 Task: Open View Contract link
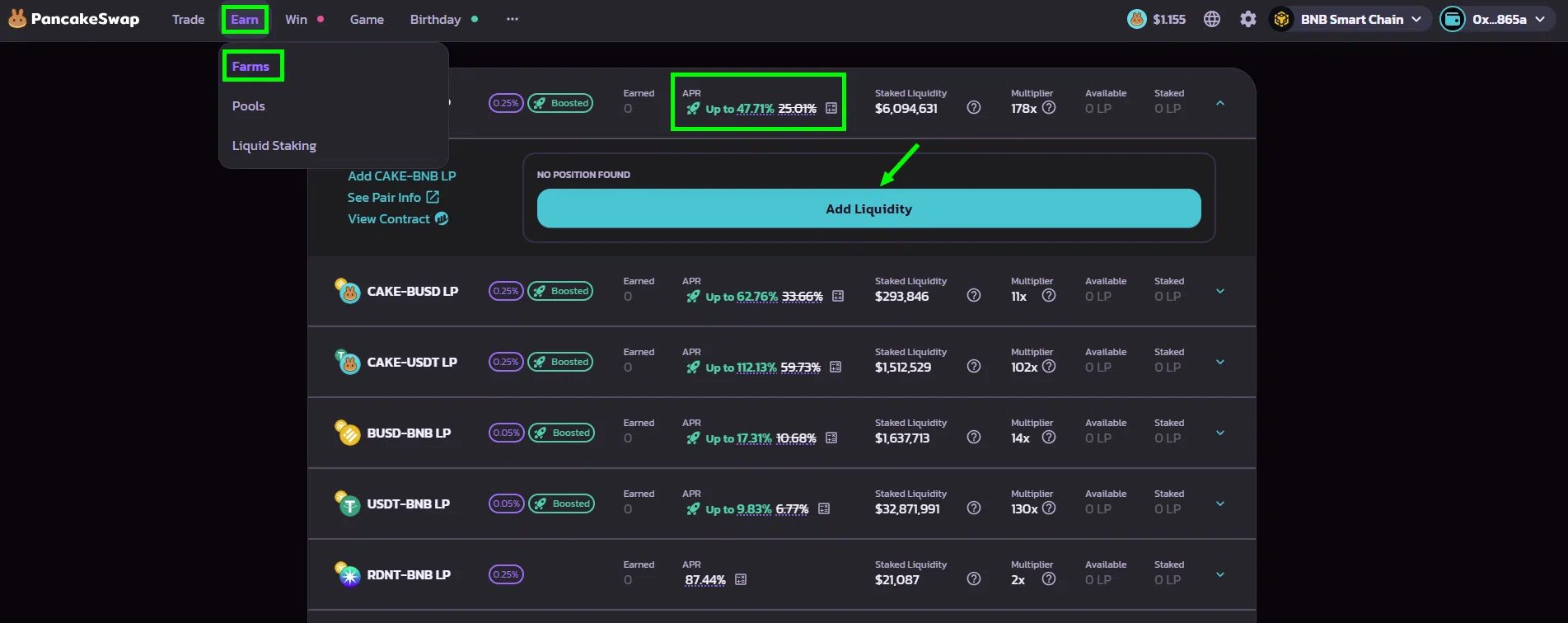tap(398, 218)
